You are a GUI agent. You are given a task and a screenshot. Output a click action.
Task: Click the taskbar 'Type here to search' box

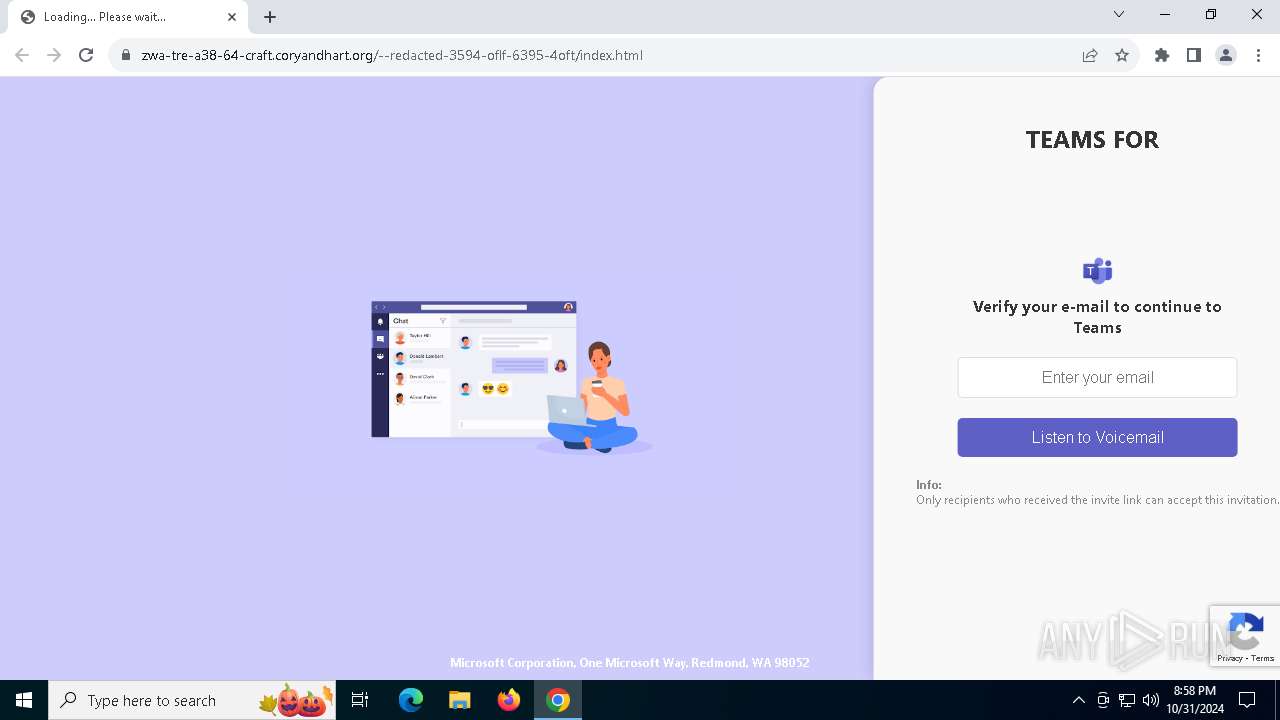pos(194,700)
